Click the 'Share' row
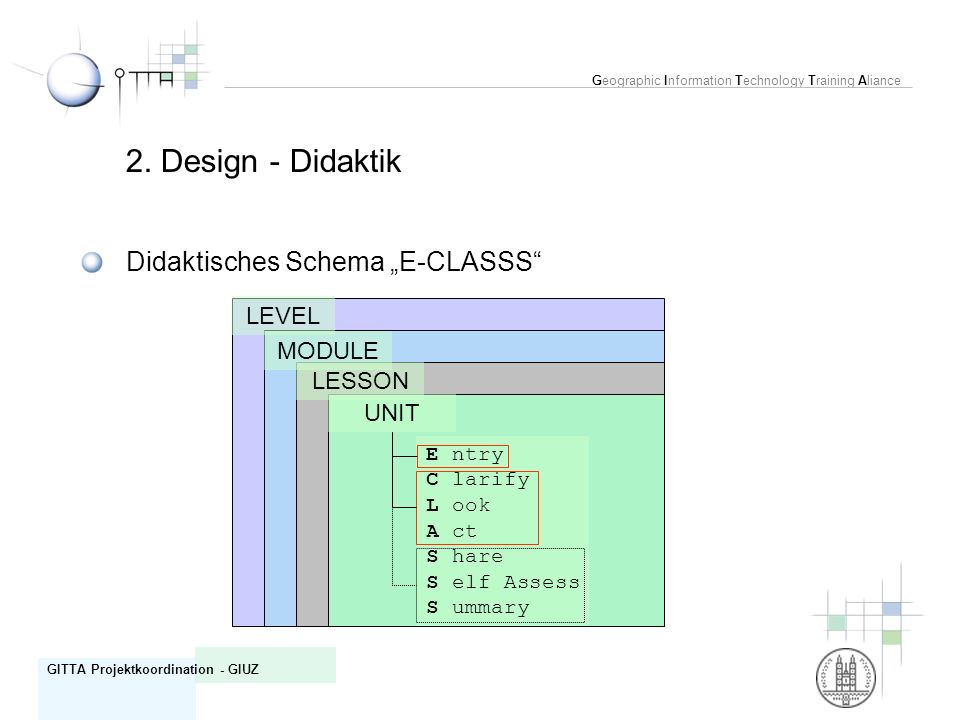Image resolution: width=960 pixels, height=720 pixels. pyautogui.click(x=465, y=557)
